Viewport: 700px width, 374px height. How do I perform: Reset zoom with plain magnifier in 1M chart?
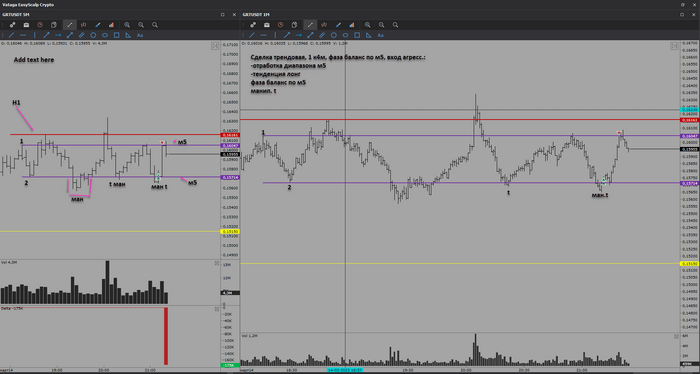tap(396, 25)
